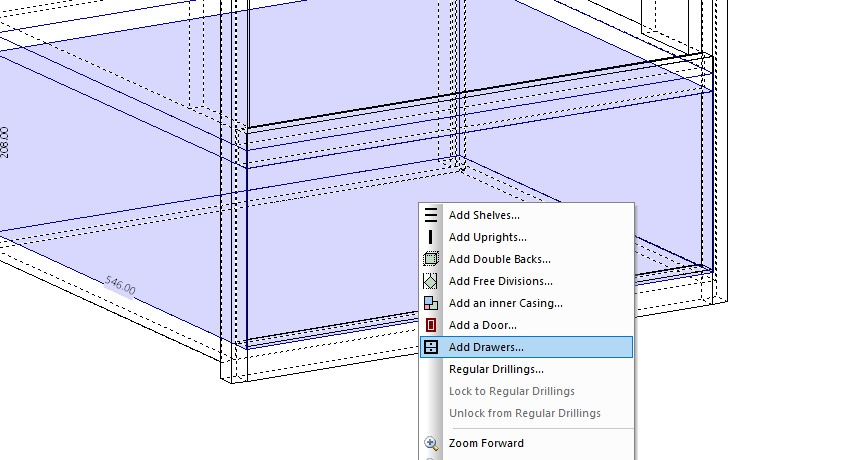Pick Add Free Divisions... entry
This screenshot has height=460, width=856.
pos(526,281)
